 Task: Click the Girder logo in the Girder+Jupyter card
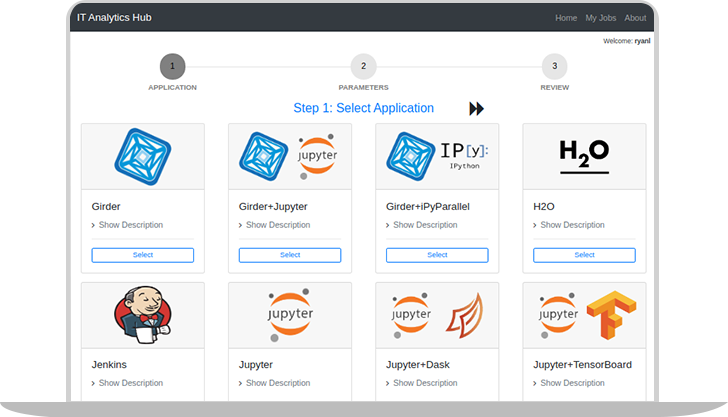(x=263, y=156)
